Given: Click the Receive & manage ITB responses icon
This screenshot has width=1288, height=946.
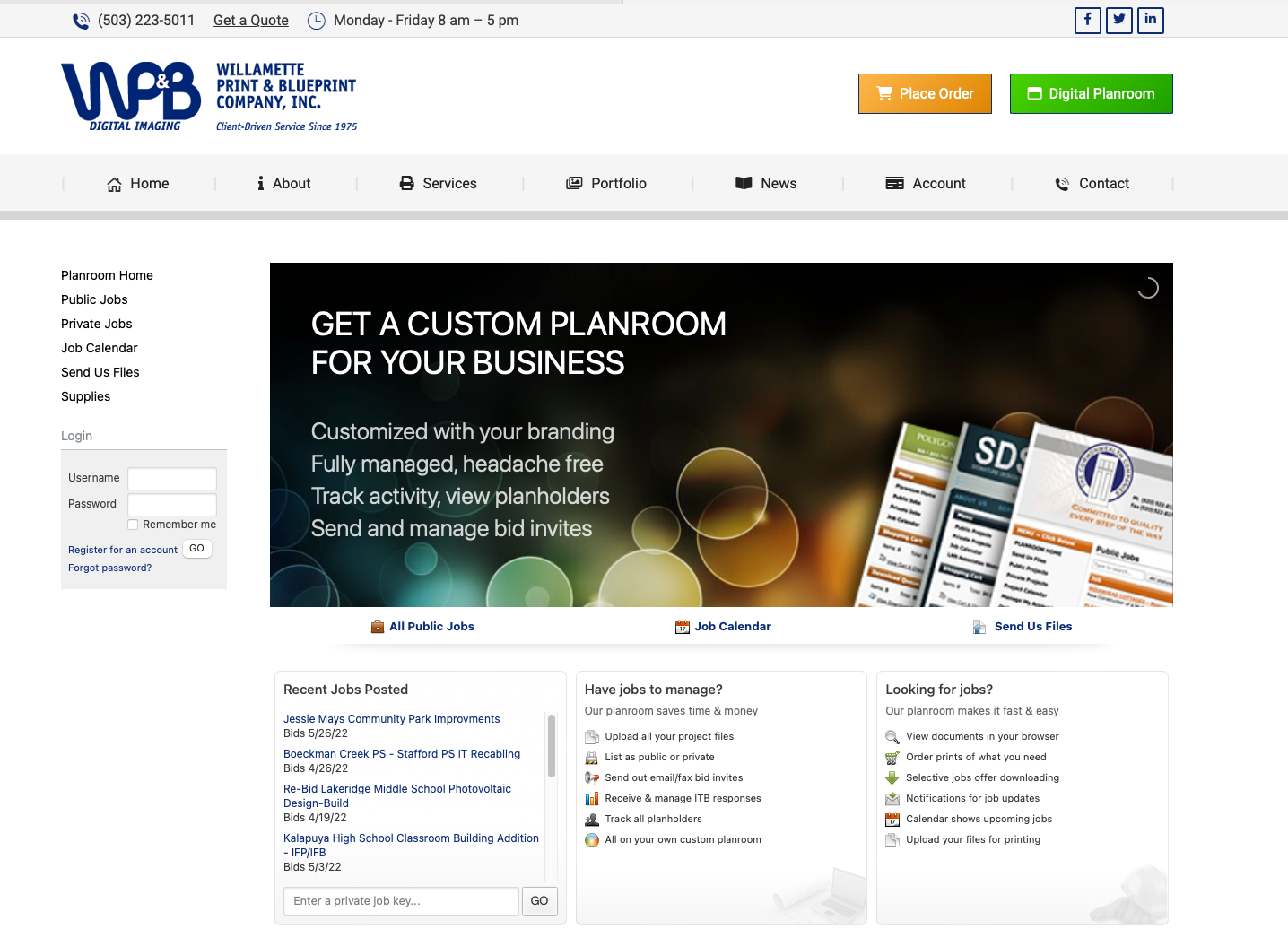Looking at the screenshot, I should click(592, 799).
